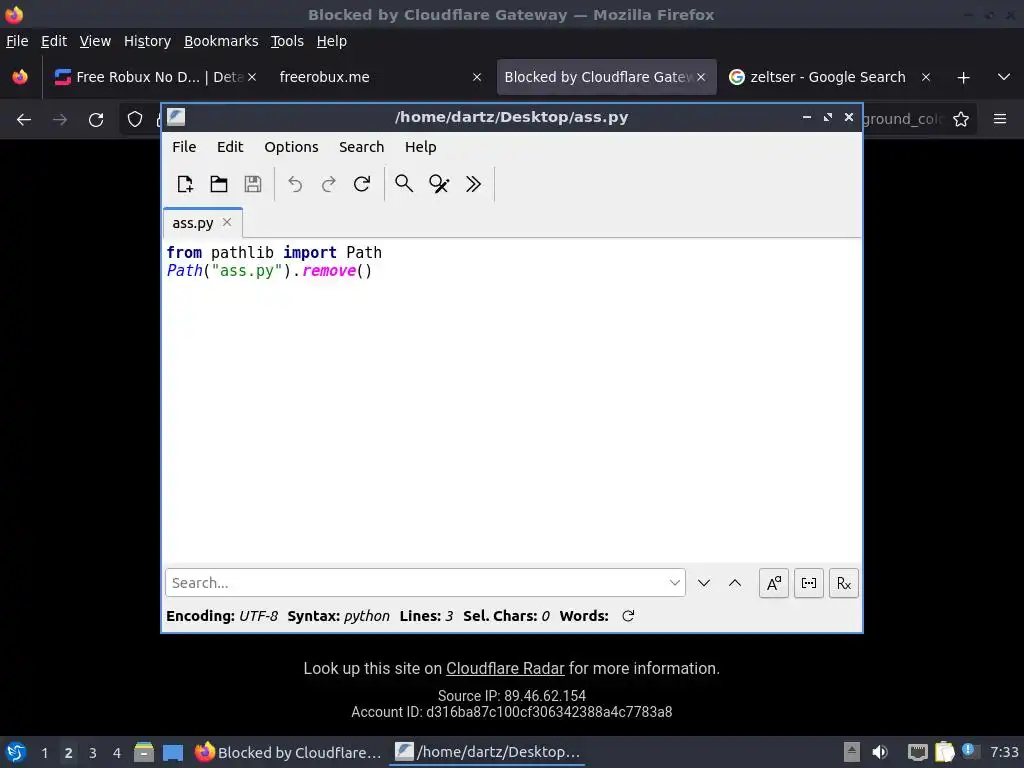The width and height of the screenshot is (1024, 768).
Task: Click the Lines: 3 status entry
Action: coord(426,616)
